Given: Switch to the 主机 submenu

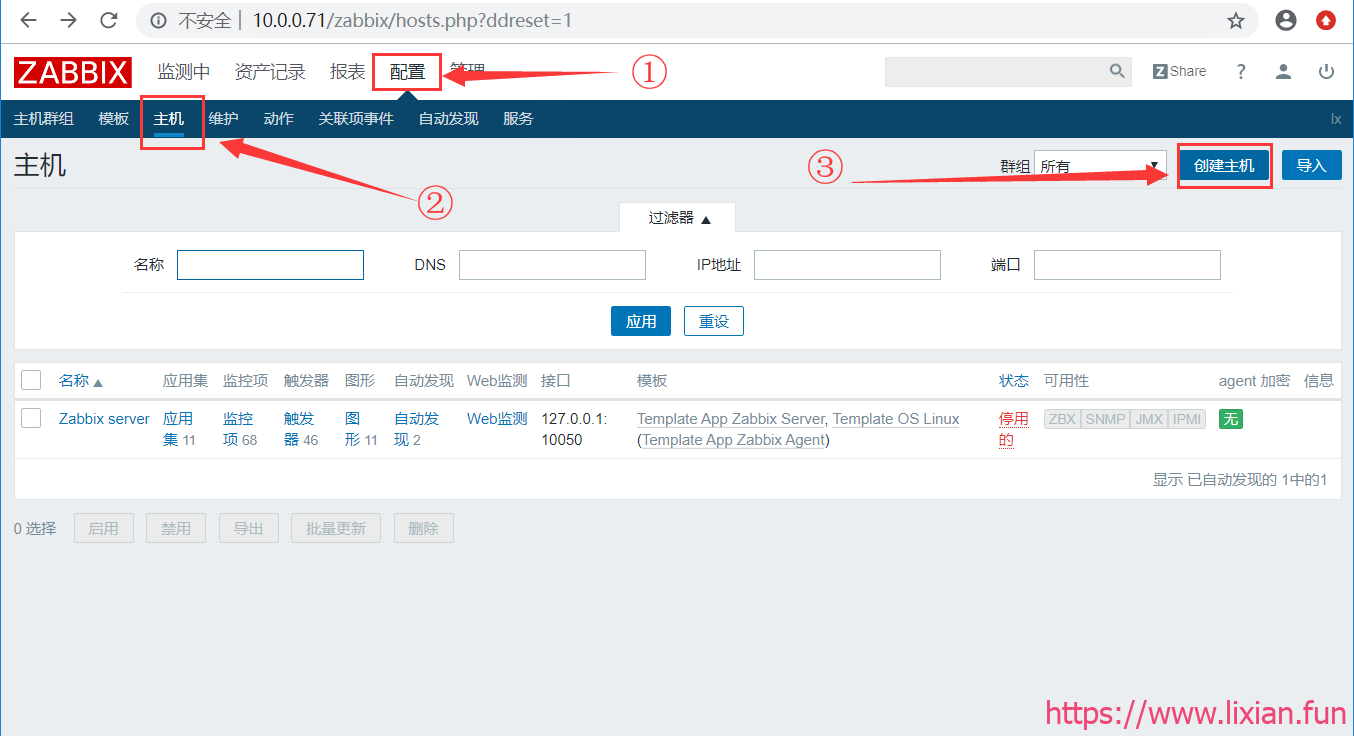Looking at the screenshot, I should click(x=169, y=119).
